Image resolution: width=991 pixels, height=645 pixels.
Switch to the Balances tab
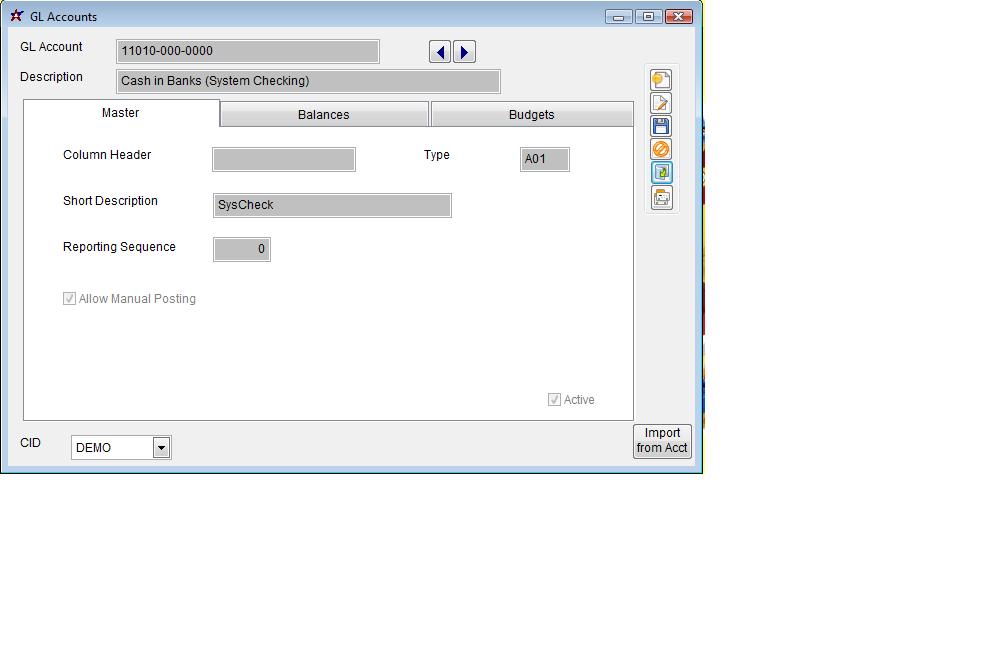(x=324, y=115)
